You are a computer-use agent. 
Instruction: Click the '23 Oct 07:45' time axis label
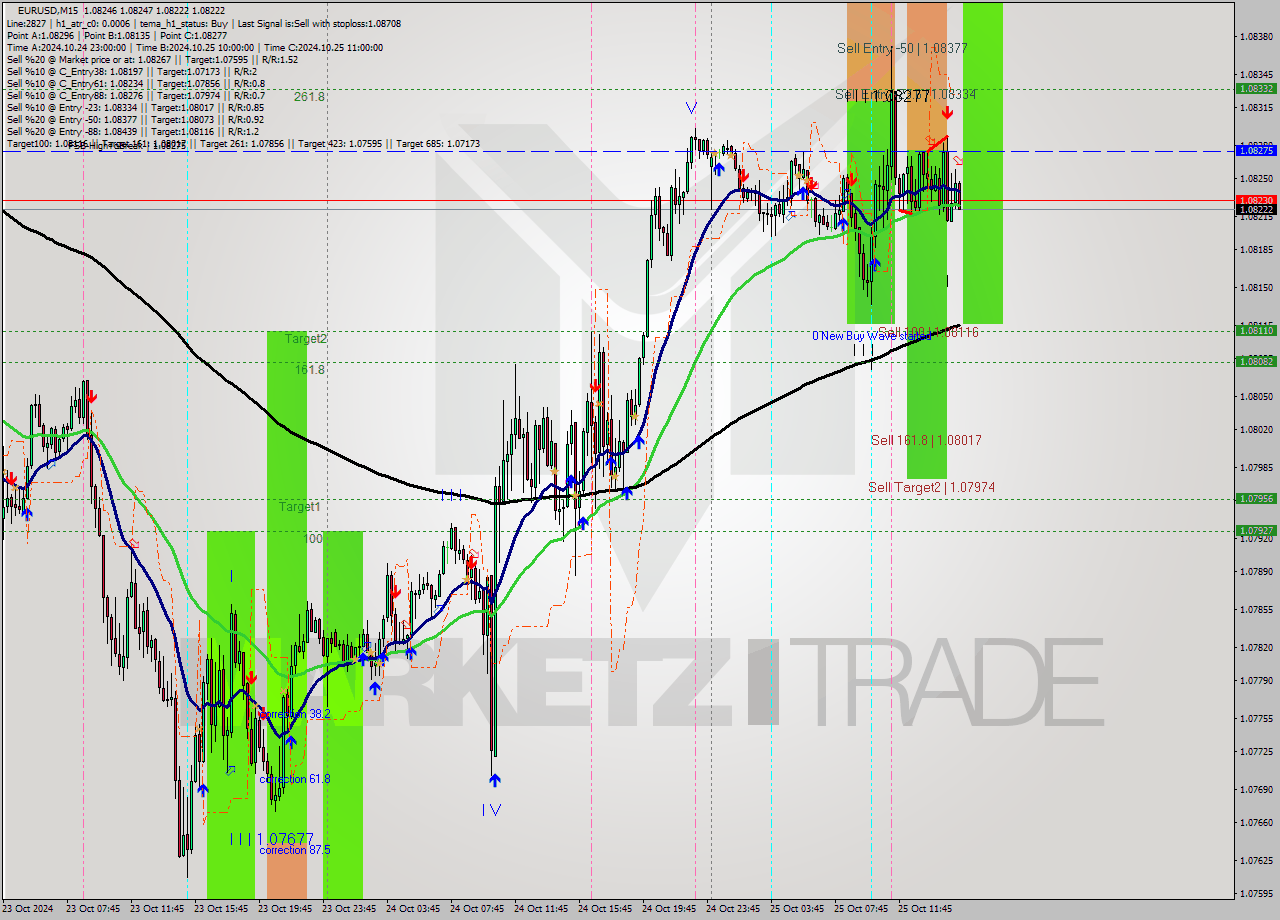[x=93, y=909]
